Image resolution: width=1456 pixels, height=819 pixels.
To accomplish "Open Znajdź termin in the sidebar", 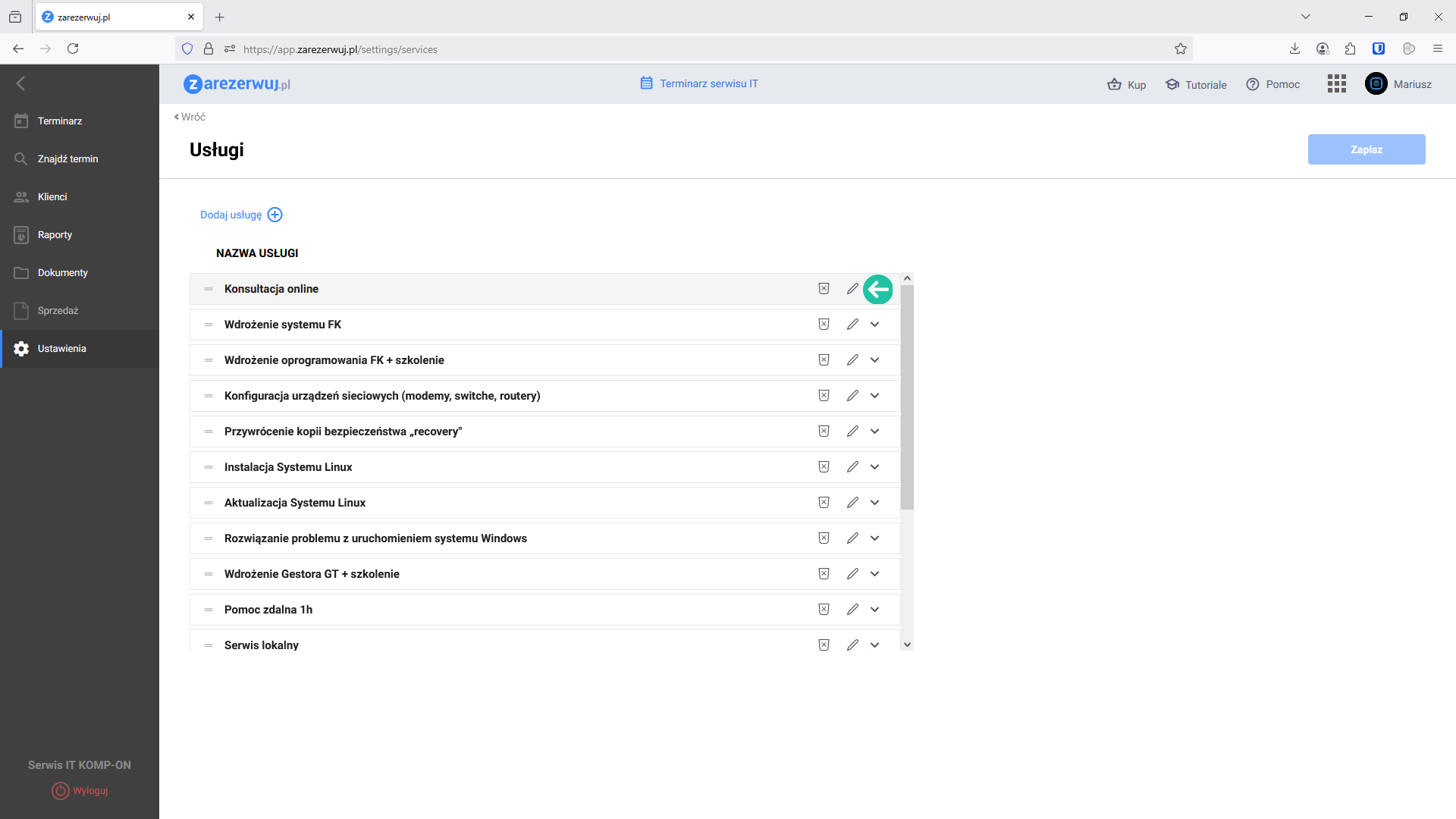I will (x=80, y=159).
